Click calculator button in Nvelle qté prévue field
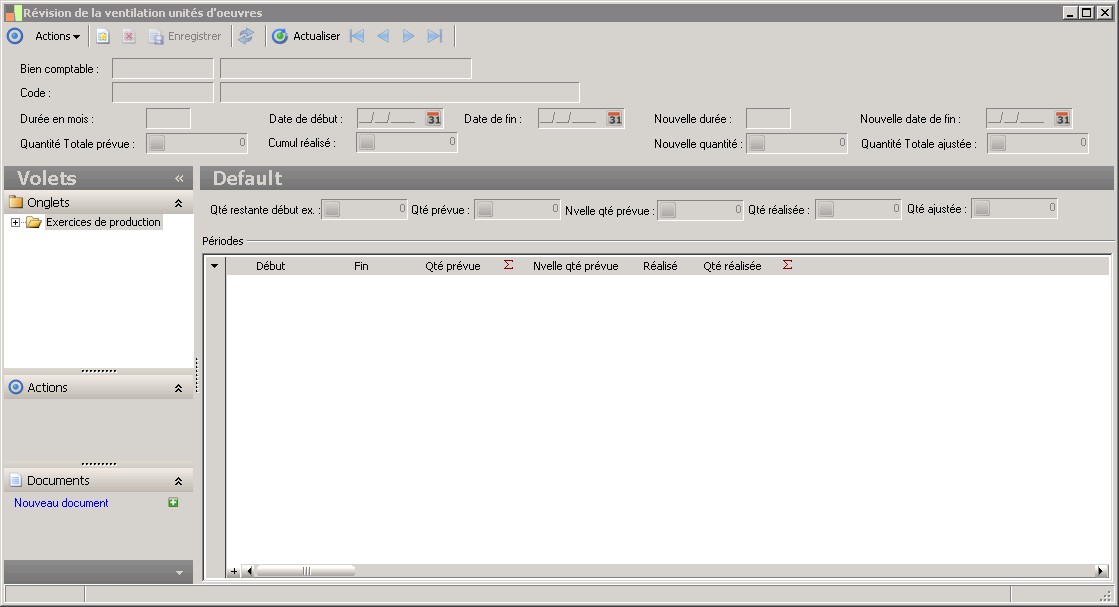 668,210
